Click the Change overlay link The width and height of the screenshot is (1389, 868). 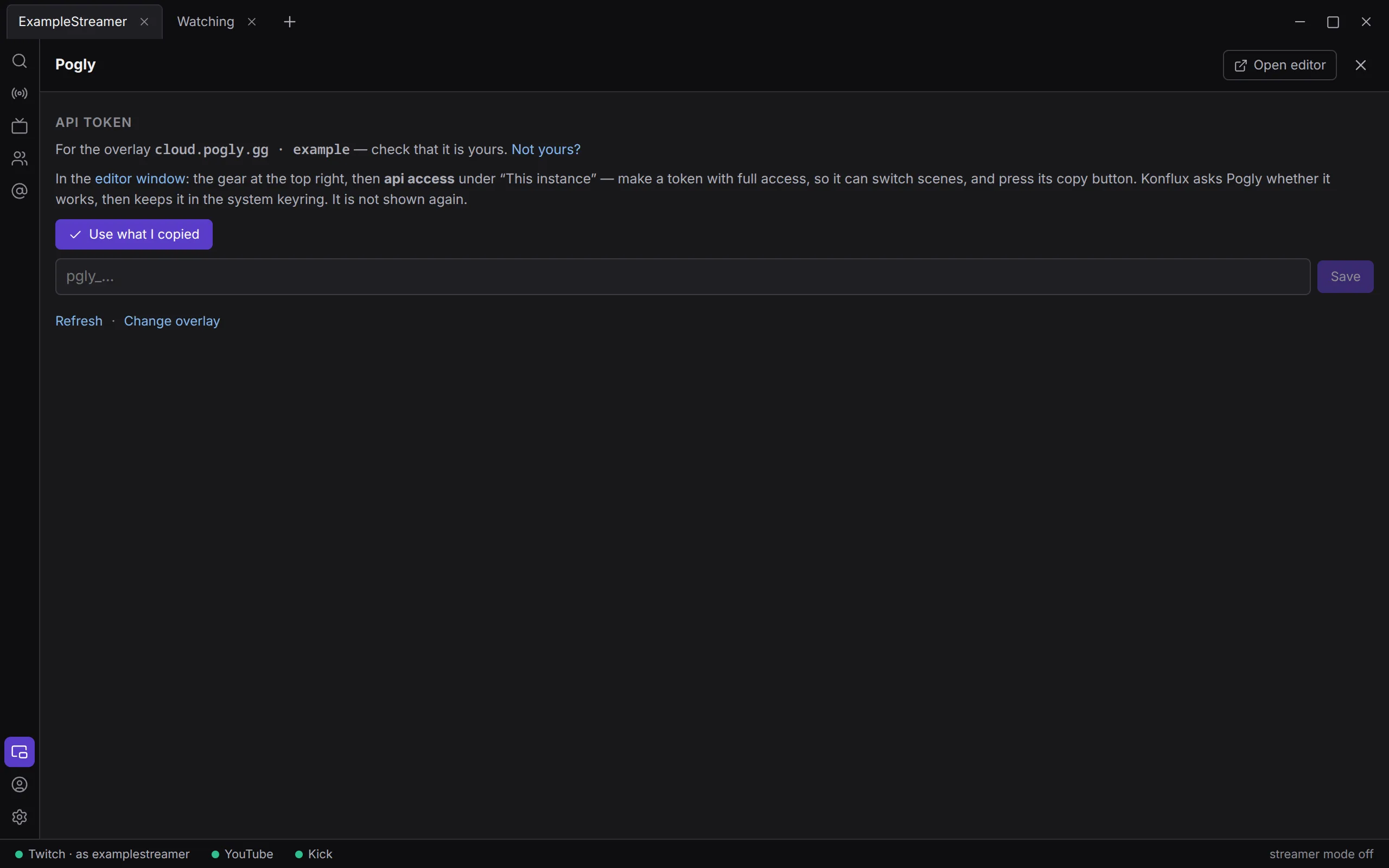click(171, 321)
